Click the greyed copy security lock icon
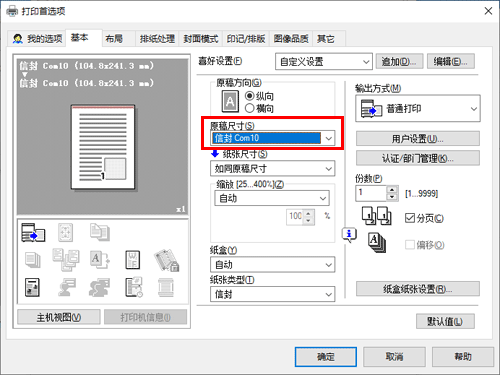 (166, 260)
